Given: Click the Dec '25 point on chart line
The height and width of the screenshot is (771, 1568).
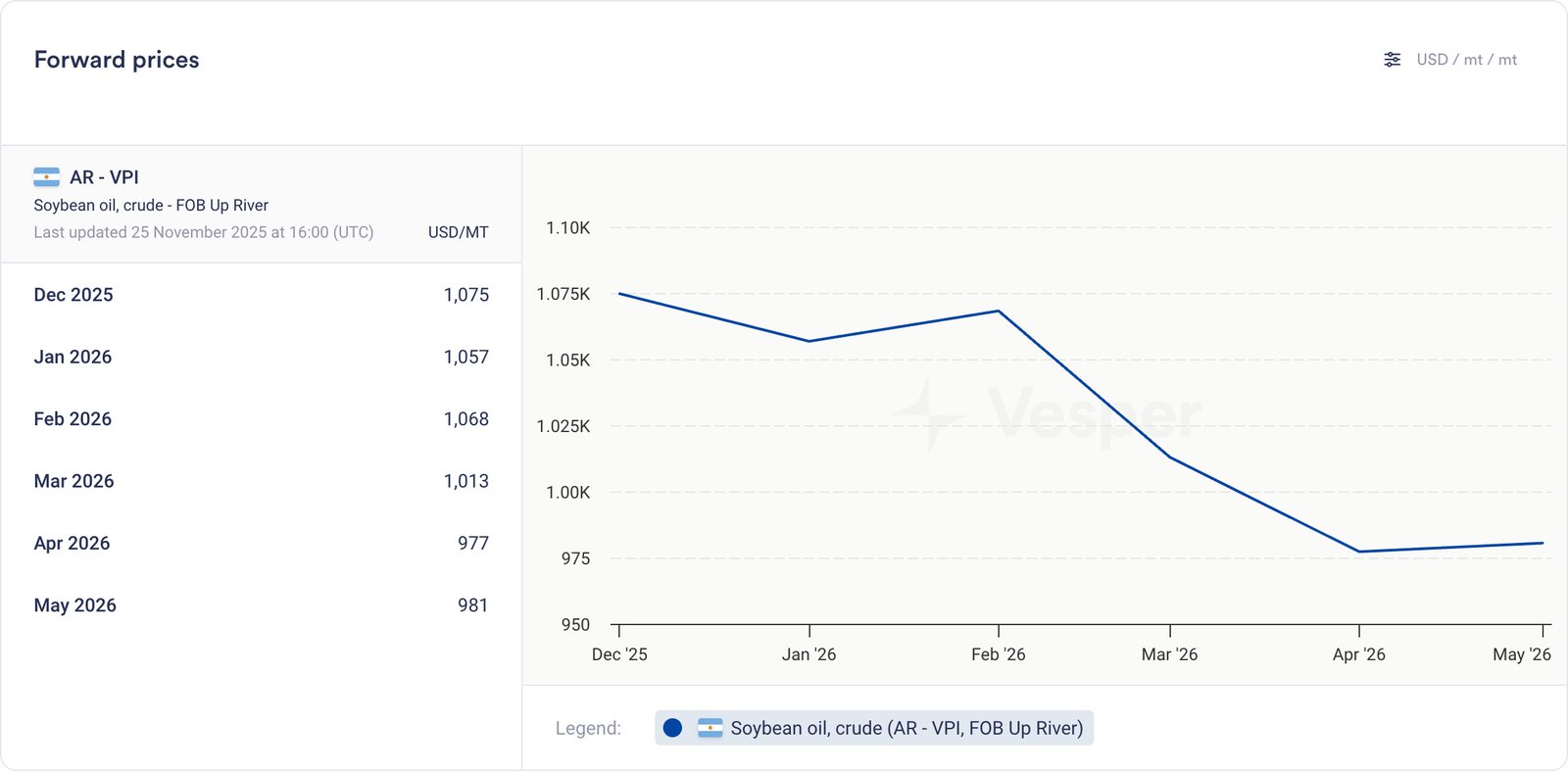Looking at the screenshot, I should tap(620, 294).
